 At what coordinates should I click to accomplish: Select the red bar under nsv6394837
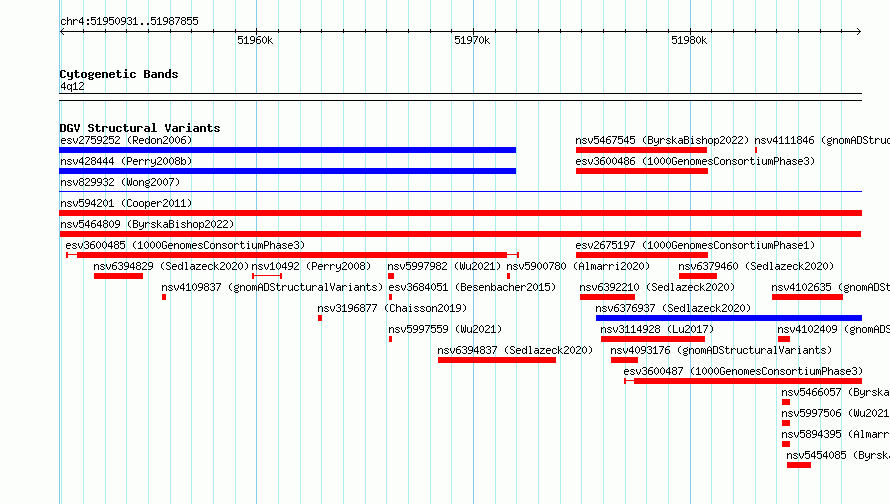497,360
